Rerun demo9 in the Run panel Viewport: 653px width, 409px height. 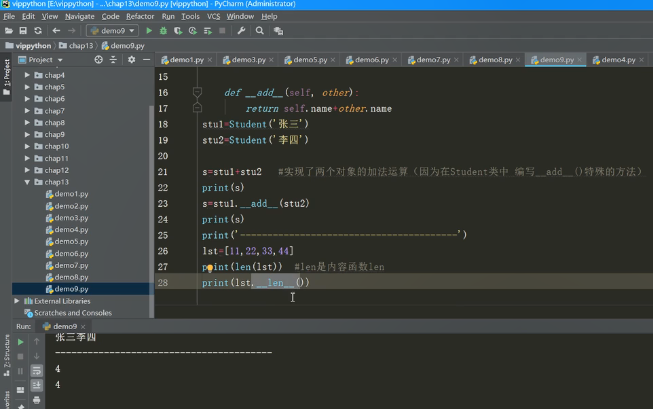(x=20, y=342)
